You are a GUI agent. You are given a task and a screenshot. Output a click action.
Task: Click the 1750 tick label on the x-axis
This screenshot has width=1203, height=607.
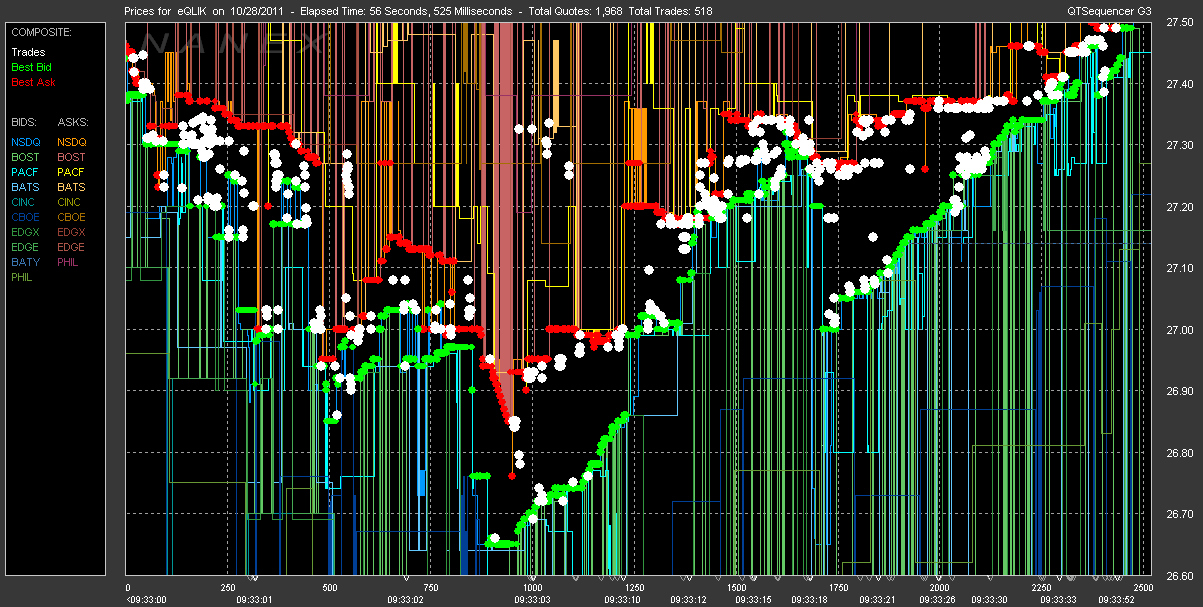(837, 588)
